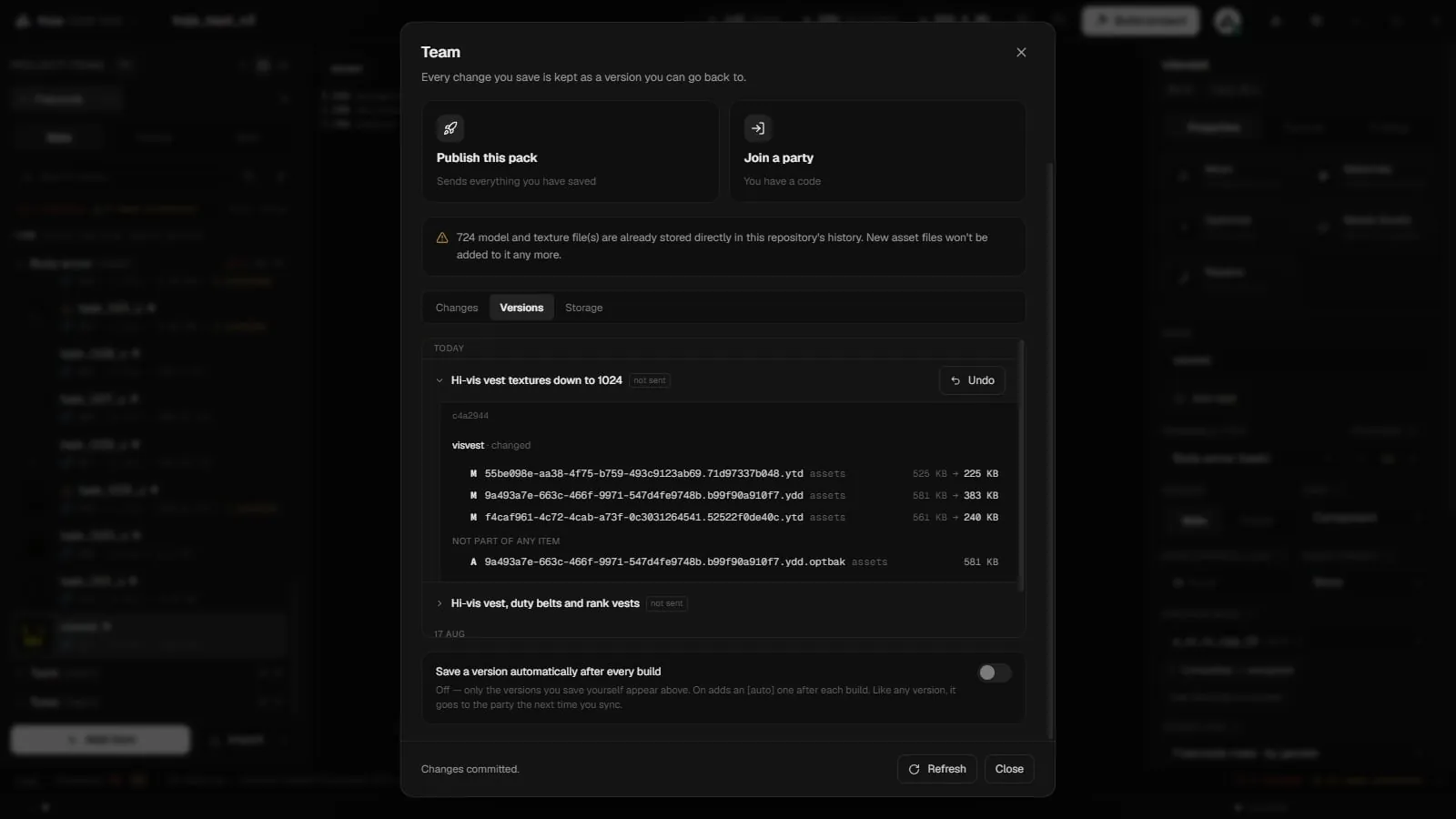
Task: Click the 240 KB new size value
Action: pos(981,517)
